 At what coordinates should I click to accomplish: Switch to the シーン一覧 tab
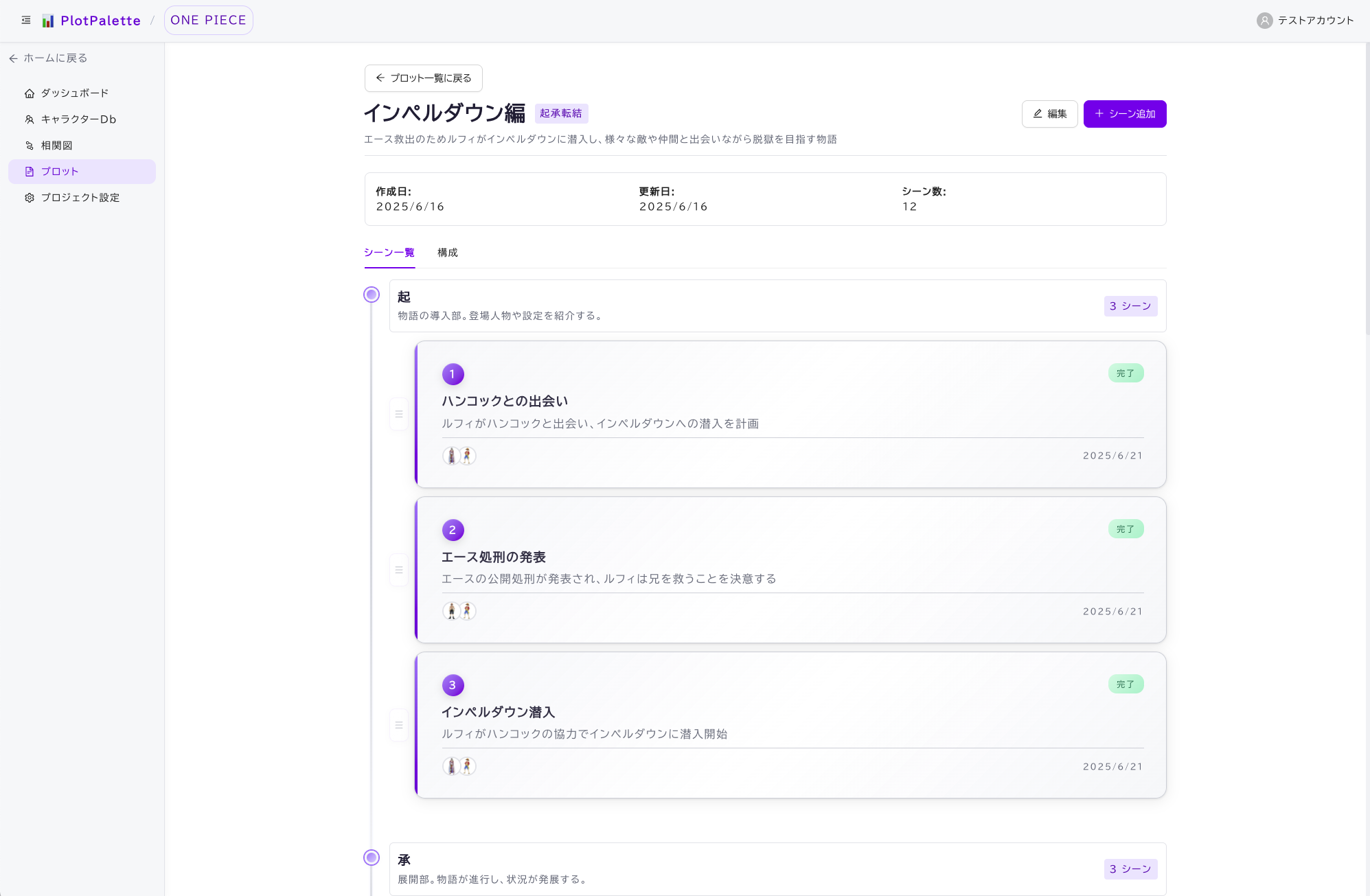pos(389,253)
